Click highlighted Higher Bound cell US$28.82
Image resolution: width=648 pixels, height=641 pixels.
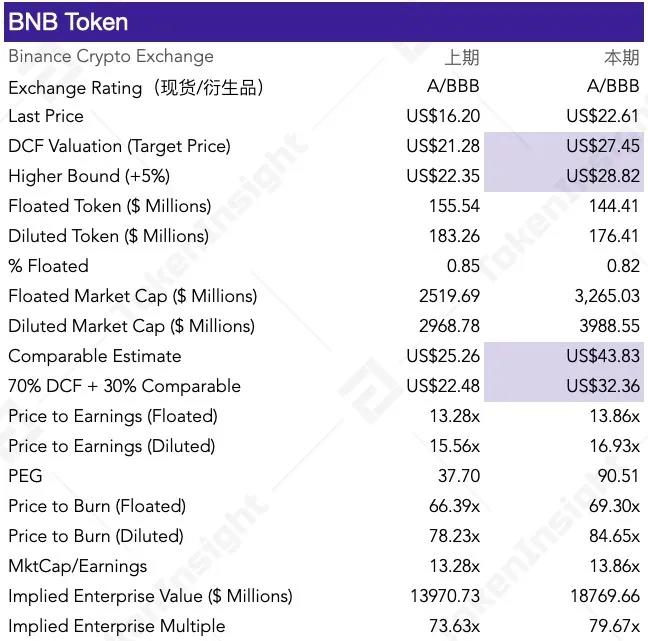pos(602,176)
